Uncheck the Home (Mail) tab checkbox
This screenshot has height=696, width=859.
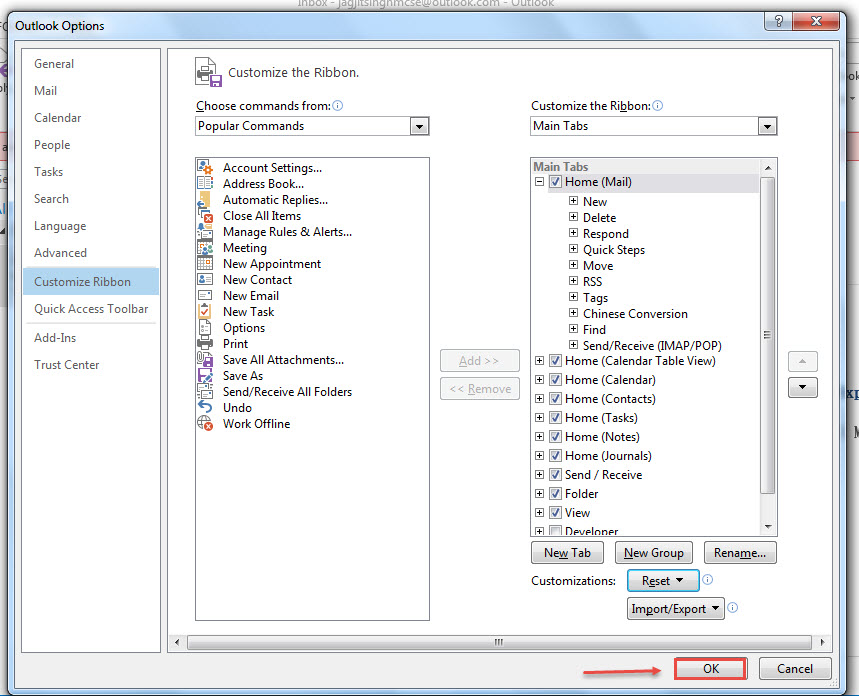tap(555, 182)
